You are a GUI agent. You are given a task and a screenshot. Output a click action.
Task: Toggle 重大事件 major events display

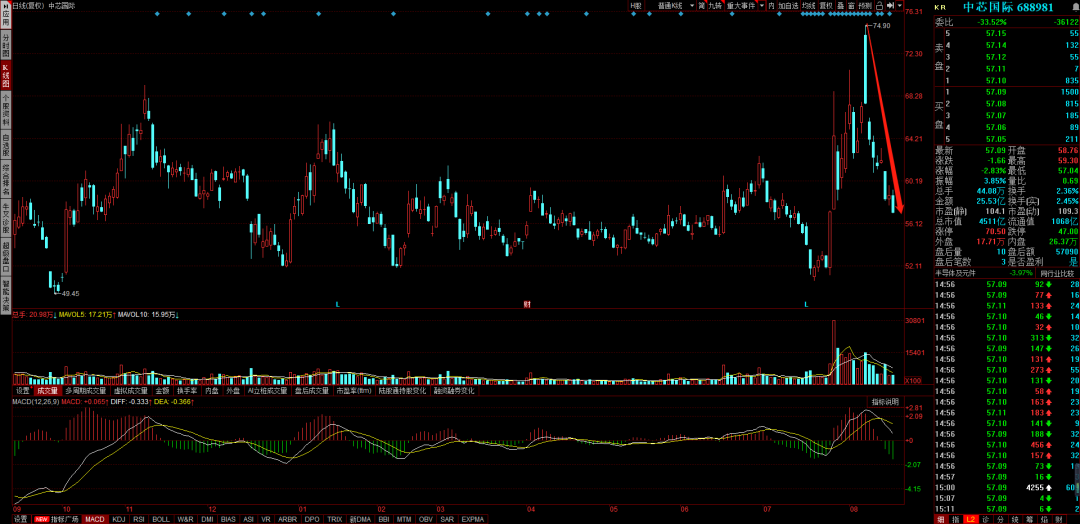tap(741, 6)
